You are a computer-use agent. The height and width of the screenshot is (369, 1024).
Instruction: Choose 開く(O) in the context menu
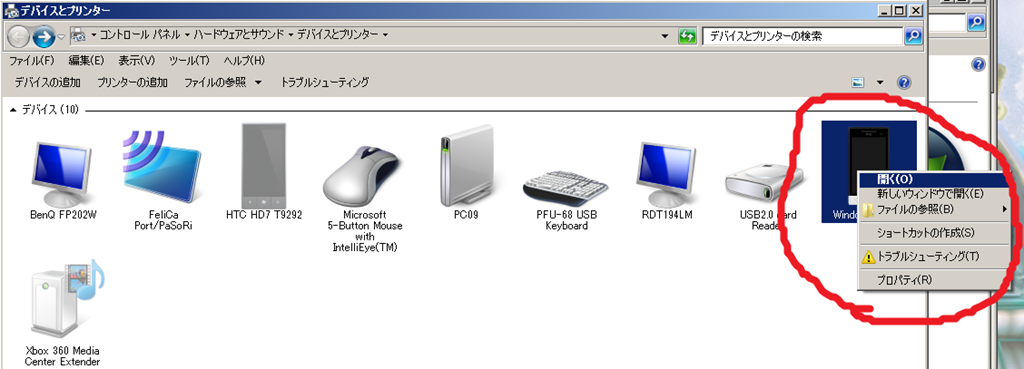[x=933, y=179]
